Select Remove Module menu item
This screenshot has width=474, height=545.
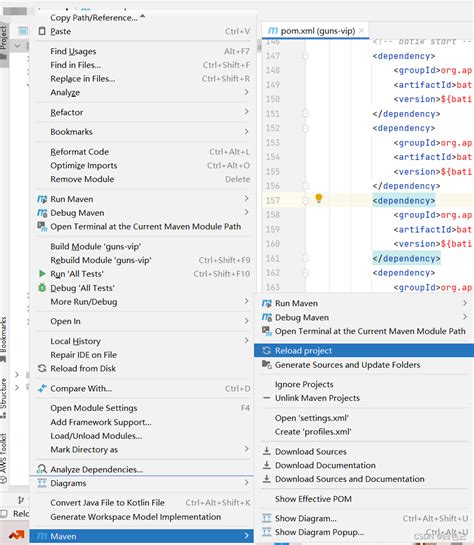(143, 179)
